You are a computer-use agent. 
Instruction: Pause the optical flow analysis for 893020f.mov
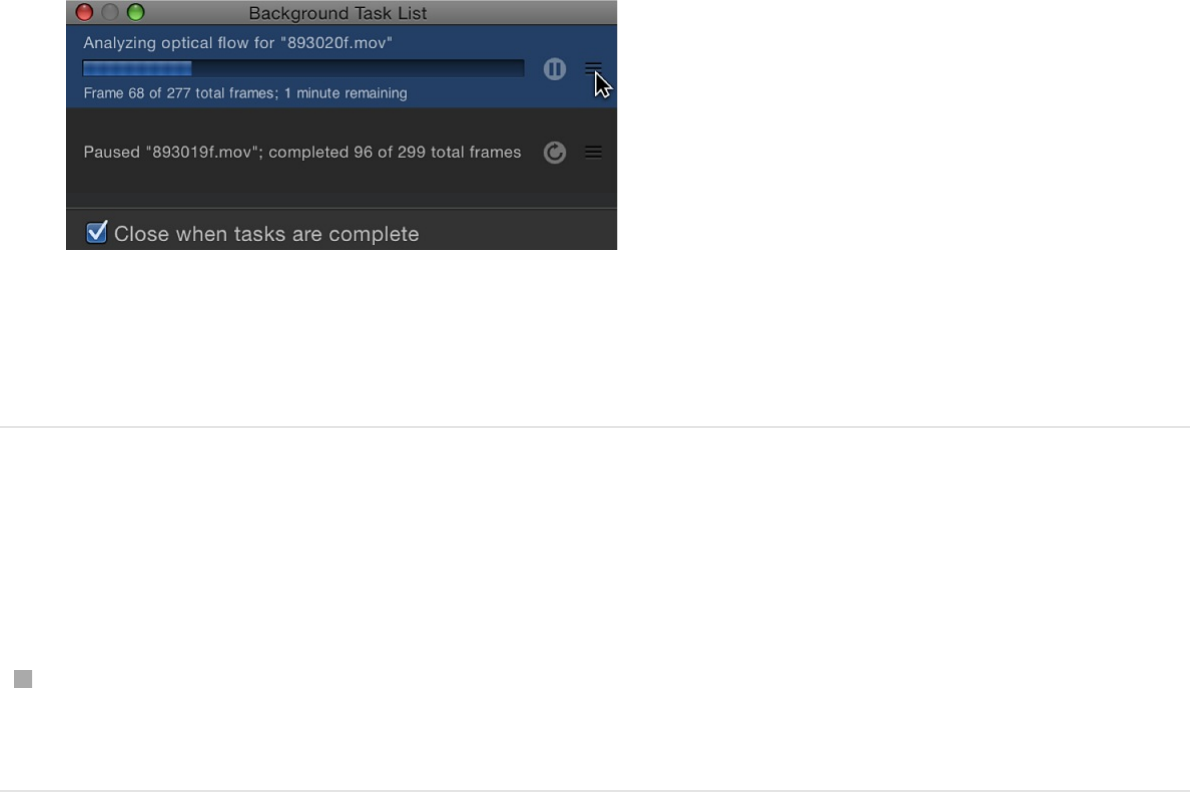[555, 69]
